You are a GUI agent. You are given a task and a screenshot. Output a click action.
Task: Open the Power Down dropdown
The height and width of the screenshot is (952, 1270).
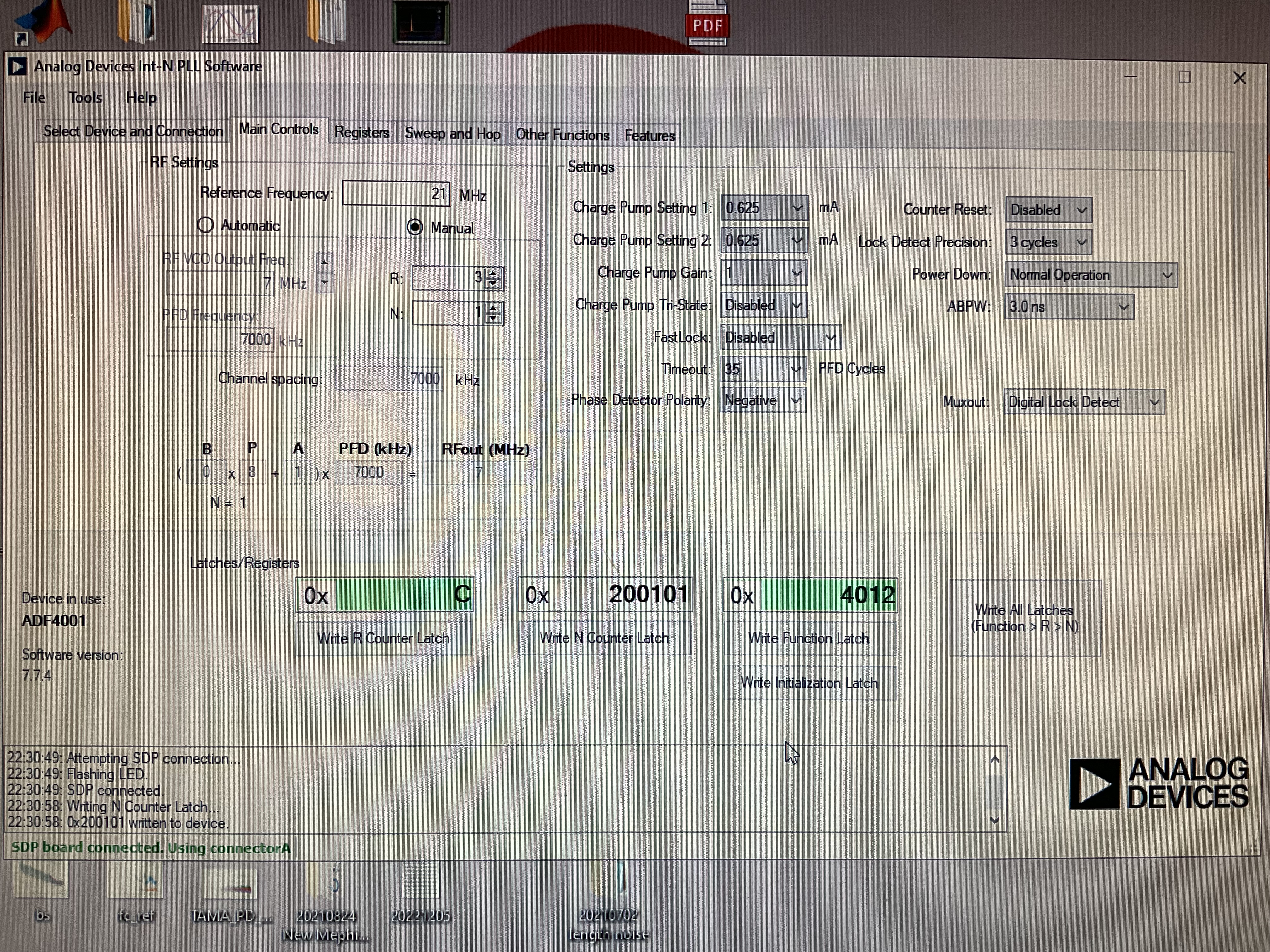click(1091, 275)
